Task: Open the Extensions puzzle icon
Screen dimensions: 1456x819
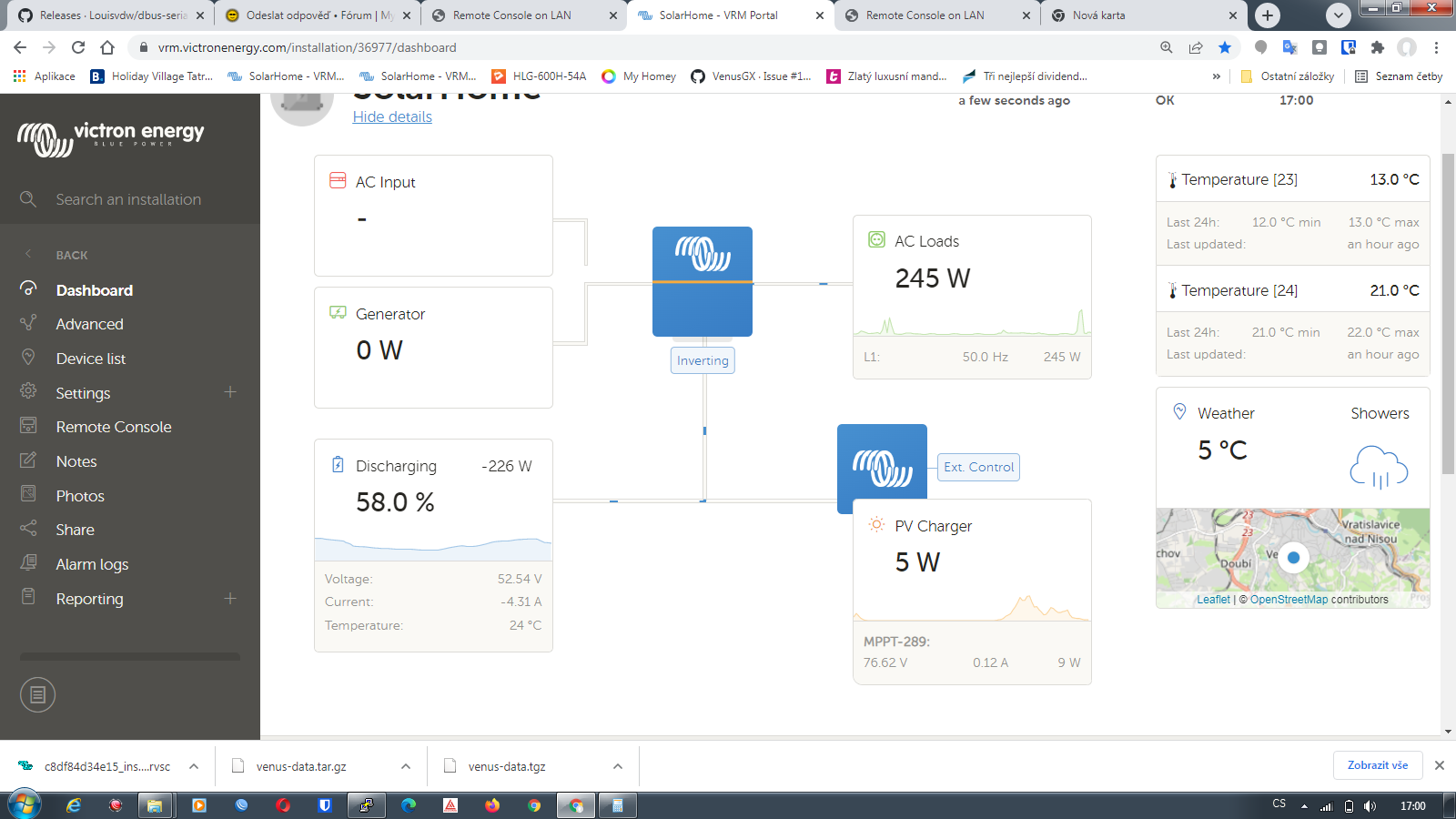Action: (1377, 47)
